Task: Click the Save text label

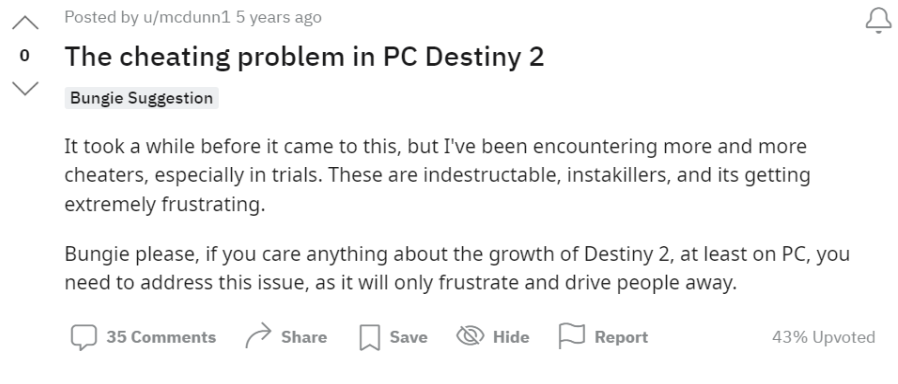Action: point(408,337)
